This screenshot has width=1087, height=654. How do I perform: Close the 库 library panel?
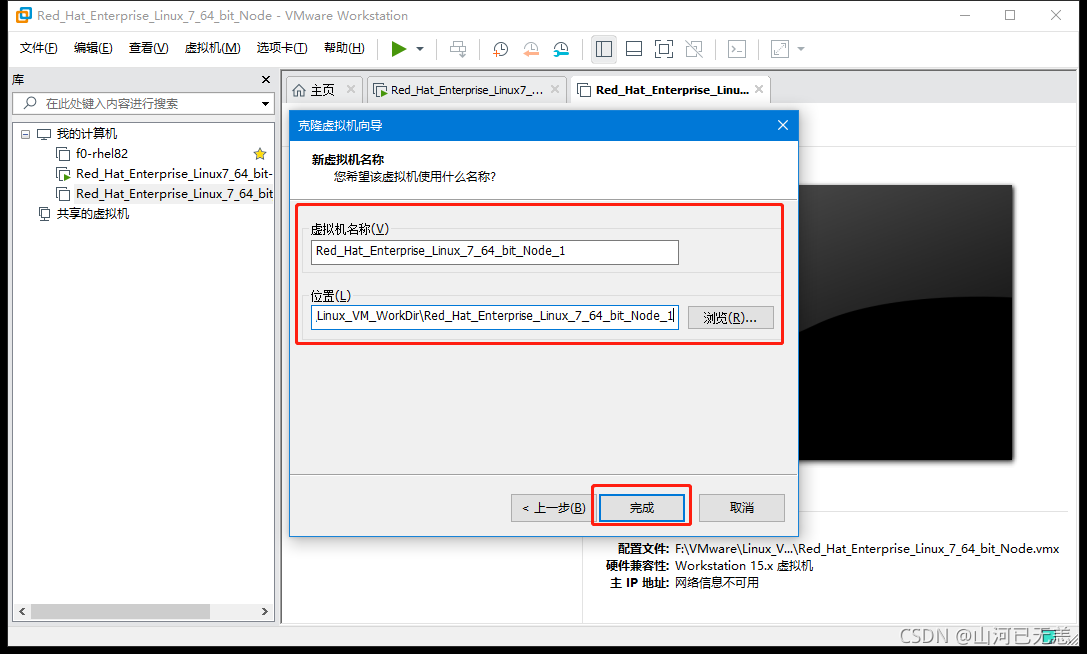tap(266, 80)
